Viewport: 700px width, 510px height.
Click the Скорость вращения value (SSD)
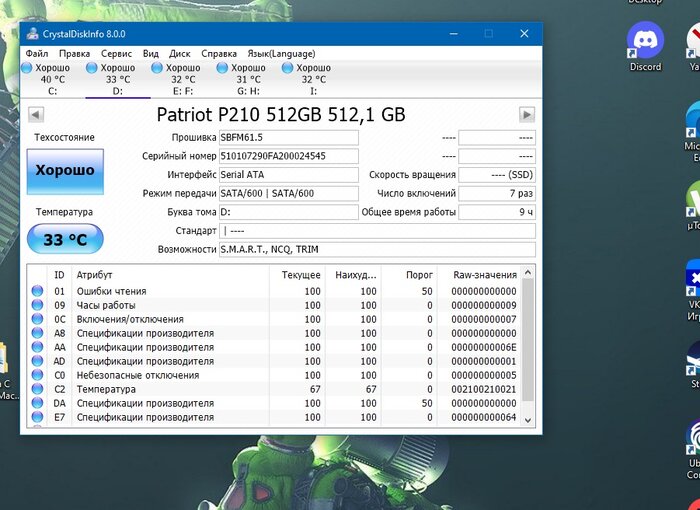click(497, 175)
